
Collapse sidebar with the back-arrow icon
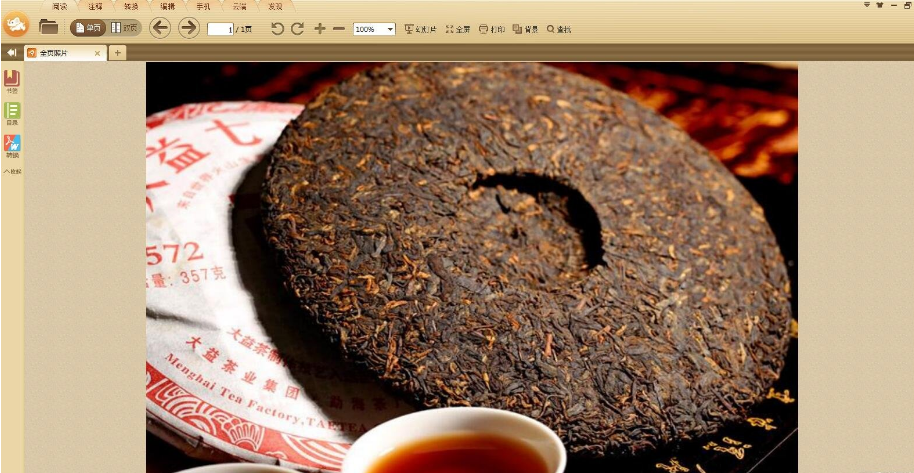pyautogui.click(x=12, y=52)
